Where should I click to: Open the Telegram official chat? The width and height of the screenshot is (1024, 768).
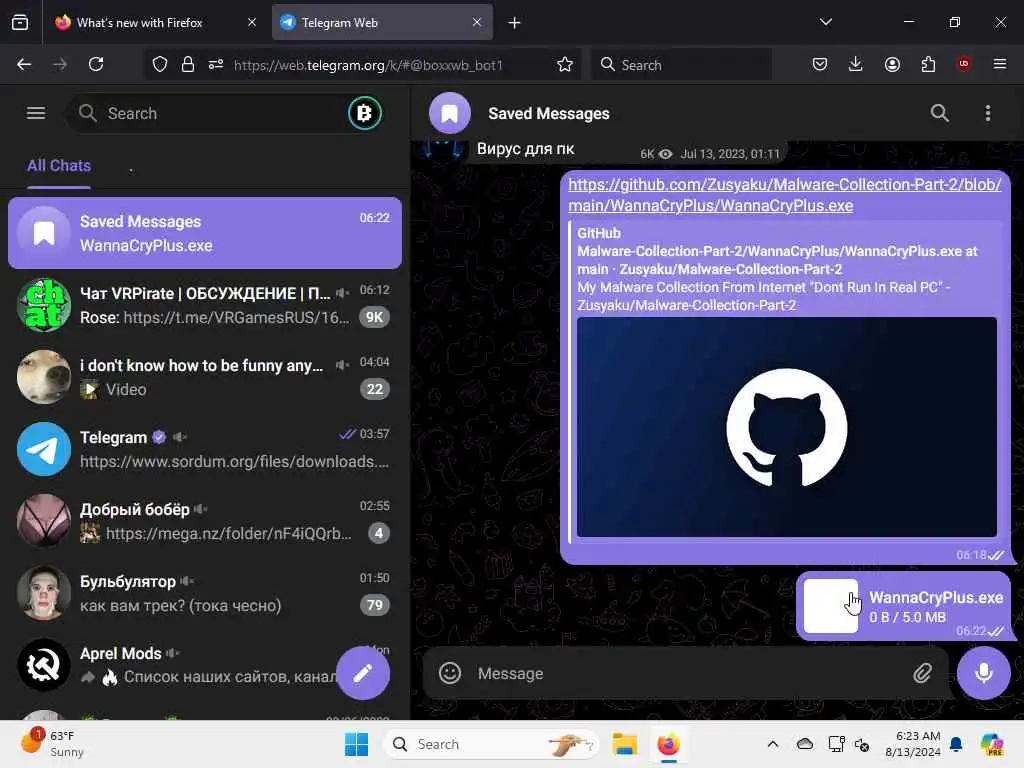tap(204, 449)
